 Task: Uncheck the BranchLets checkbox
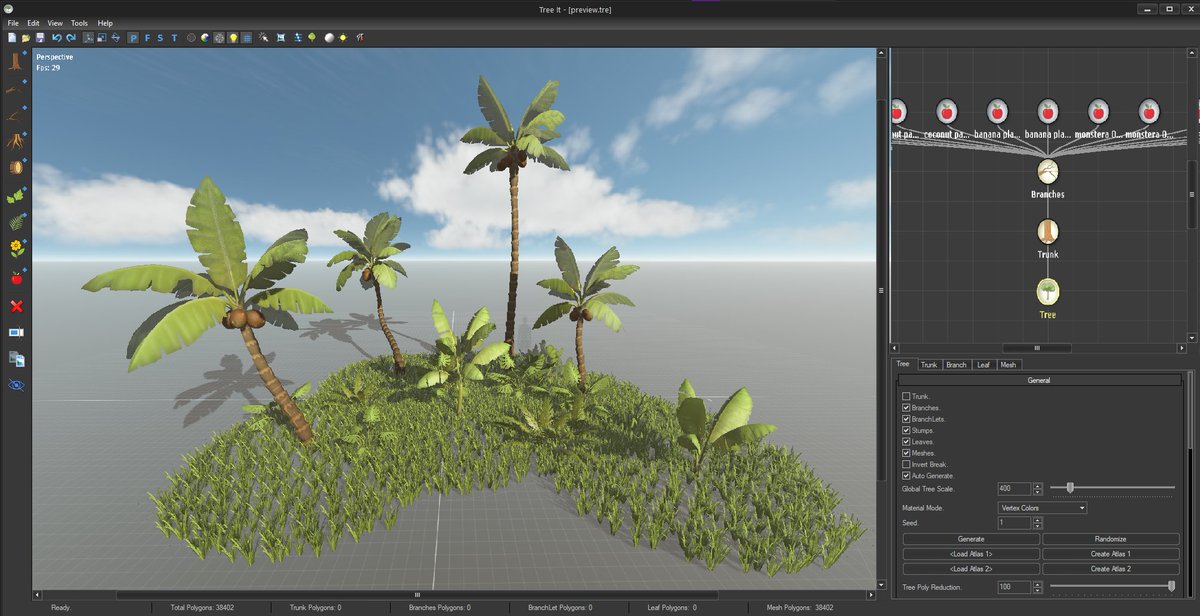[906, 419]
